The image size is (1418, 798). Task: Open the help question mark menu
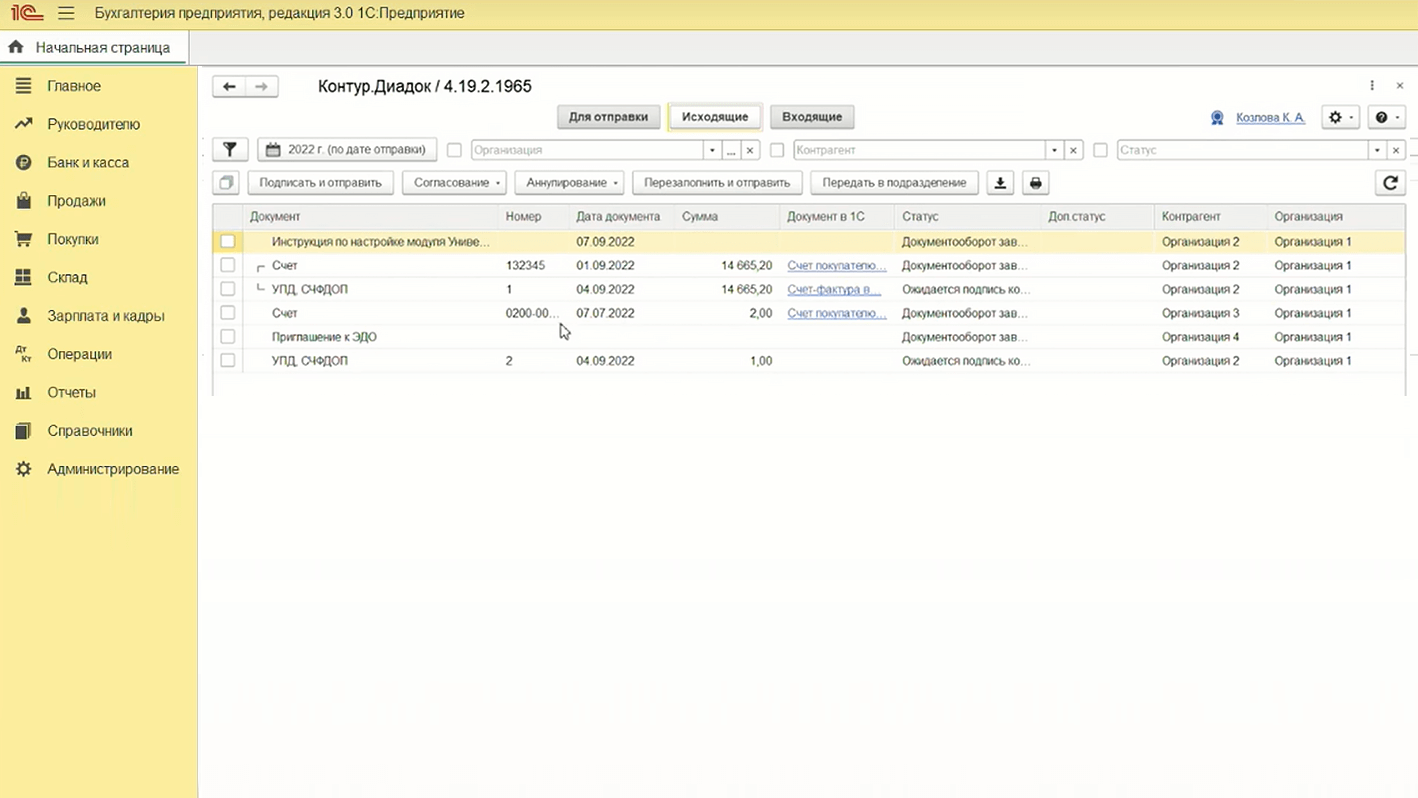pos(1386,118)
